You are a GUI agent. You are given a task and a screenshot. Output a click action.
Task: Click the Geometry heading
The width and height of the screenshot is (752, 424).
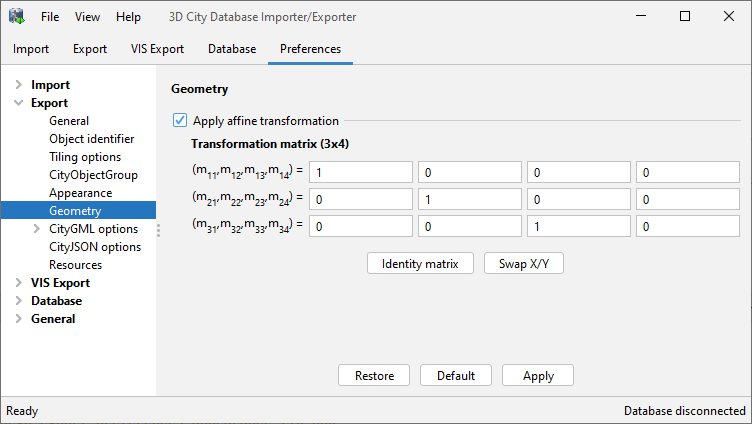pyautogui.click(x=200, y=89)
